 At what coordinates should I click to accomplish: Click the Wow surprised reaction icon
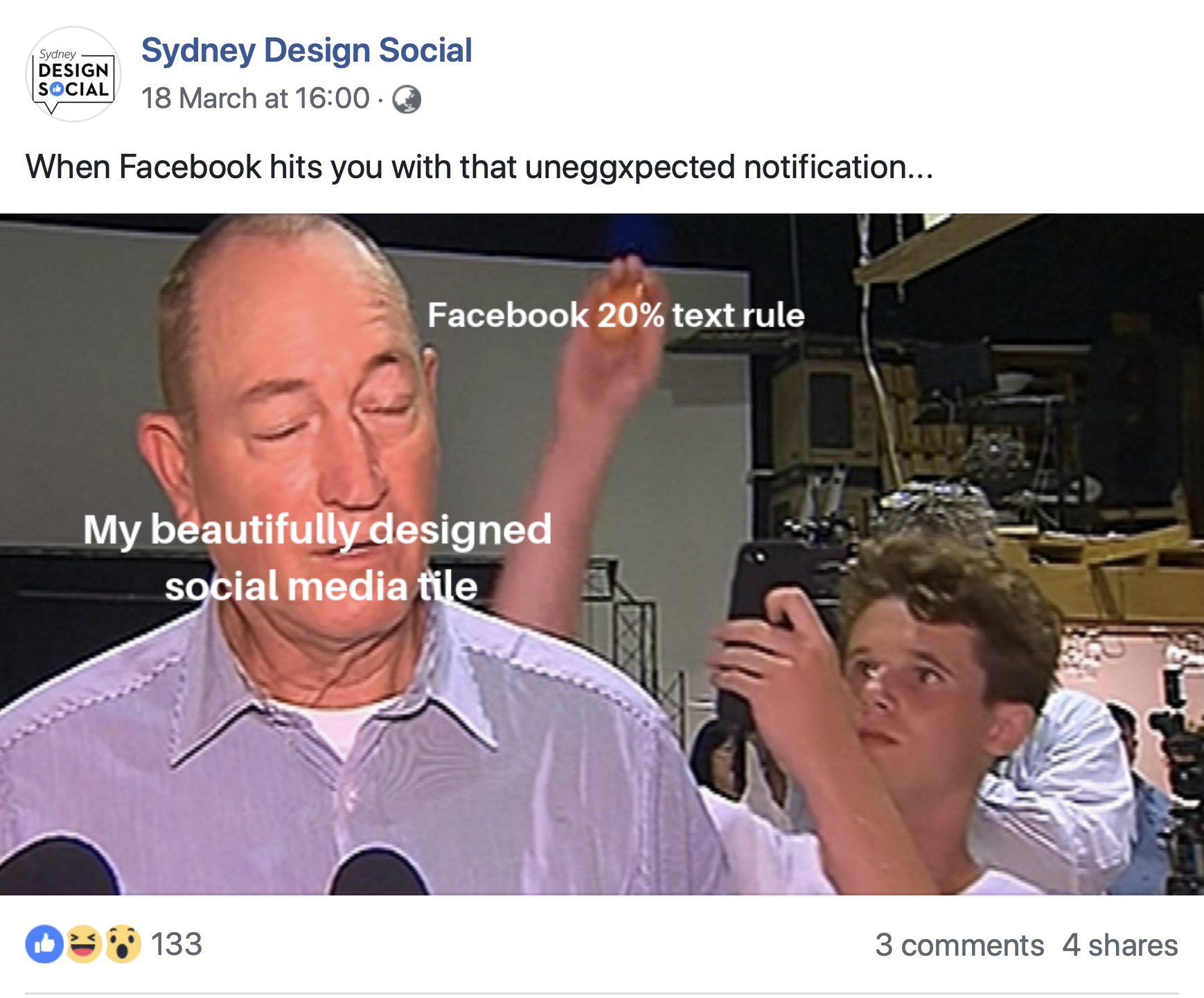tap(123, 944)
